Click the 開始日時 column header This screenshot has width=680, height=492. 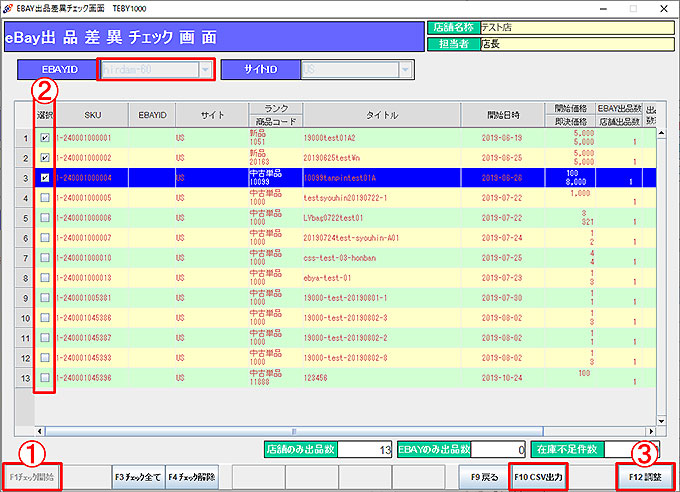503,115
